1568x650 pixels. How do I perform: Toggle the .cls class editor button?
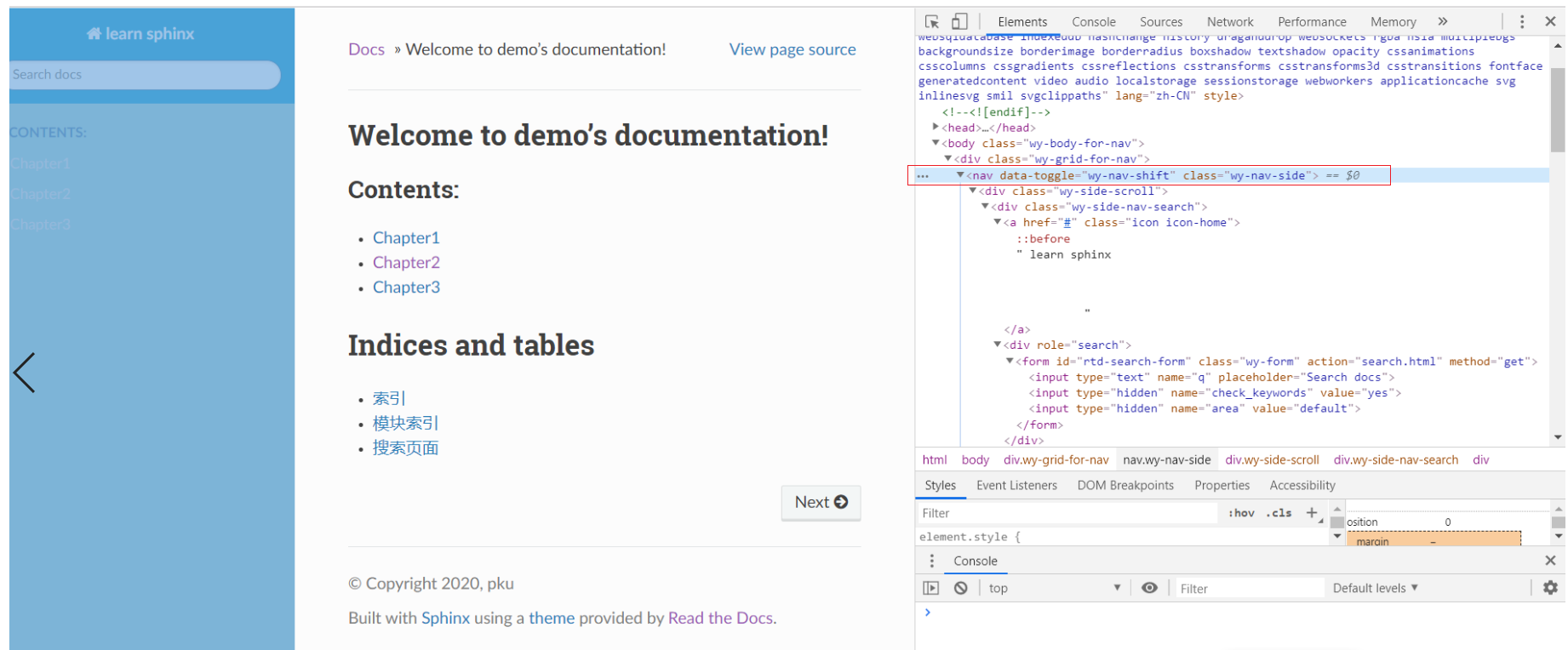1279,513
